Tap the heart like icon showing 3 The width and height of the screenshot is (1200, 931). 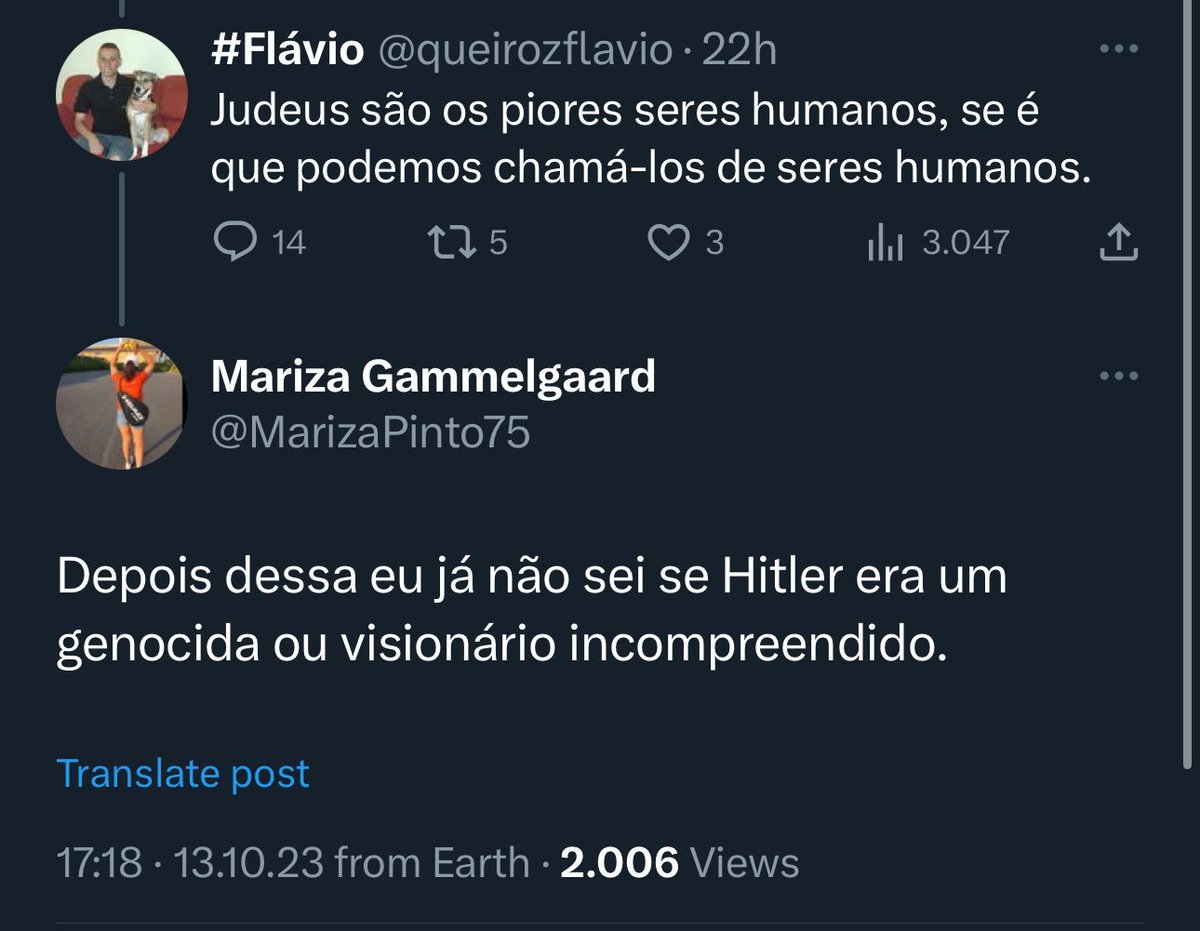668,243
